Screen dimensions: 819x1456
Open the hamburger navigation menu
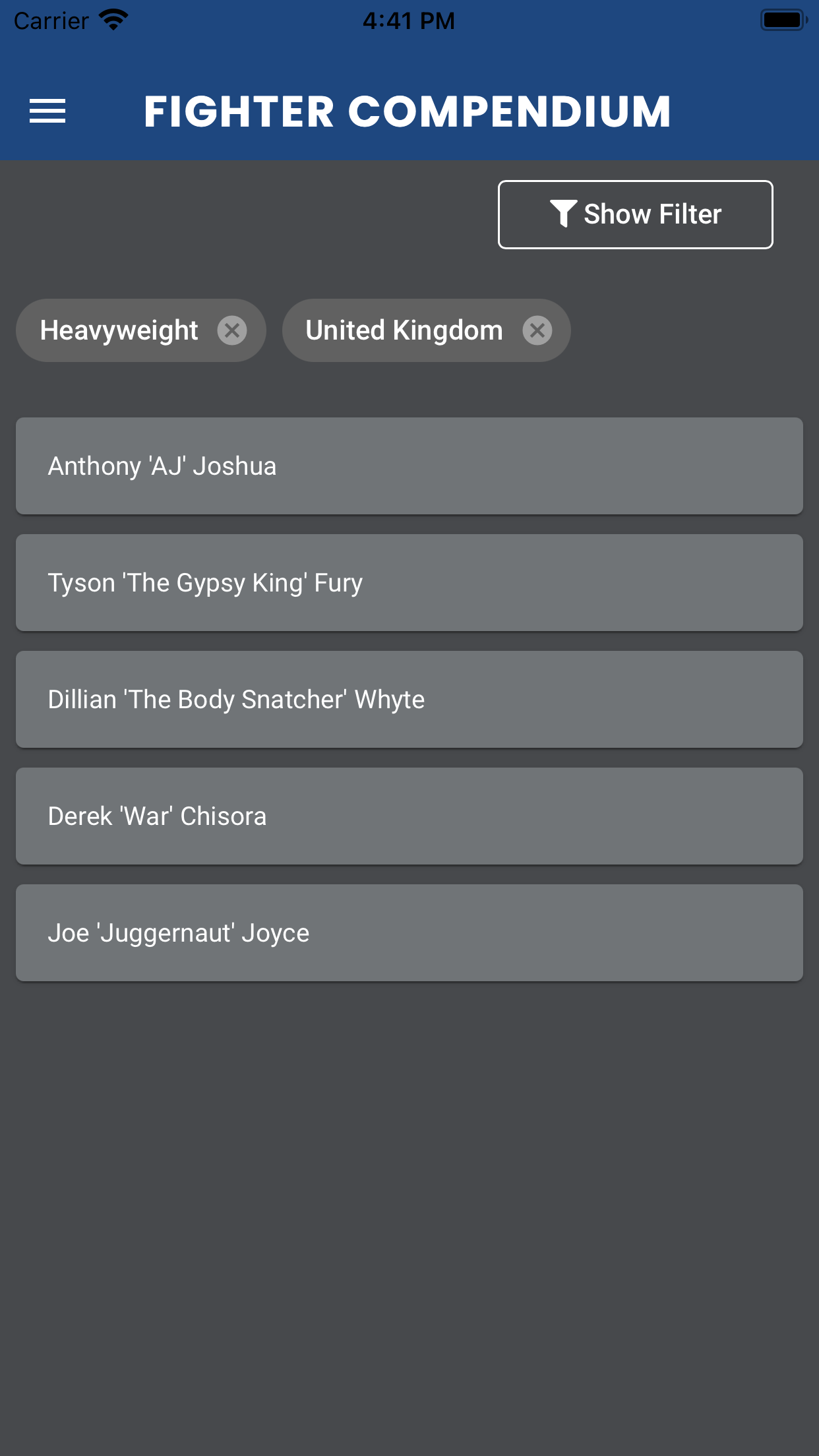point(47,111)
